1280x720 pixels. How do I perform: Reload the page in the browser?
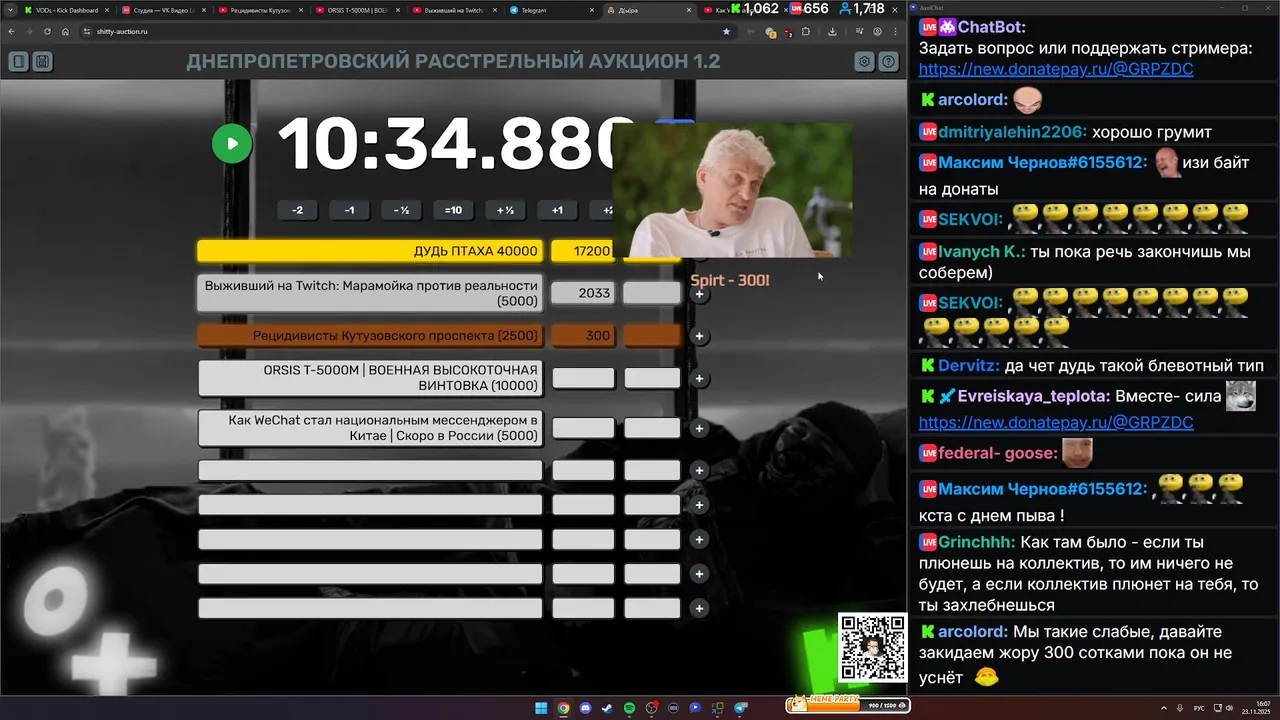click(x=47, y=32)
